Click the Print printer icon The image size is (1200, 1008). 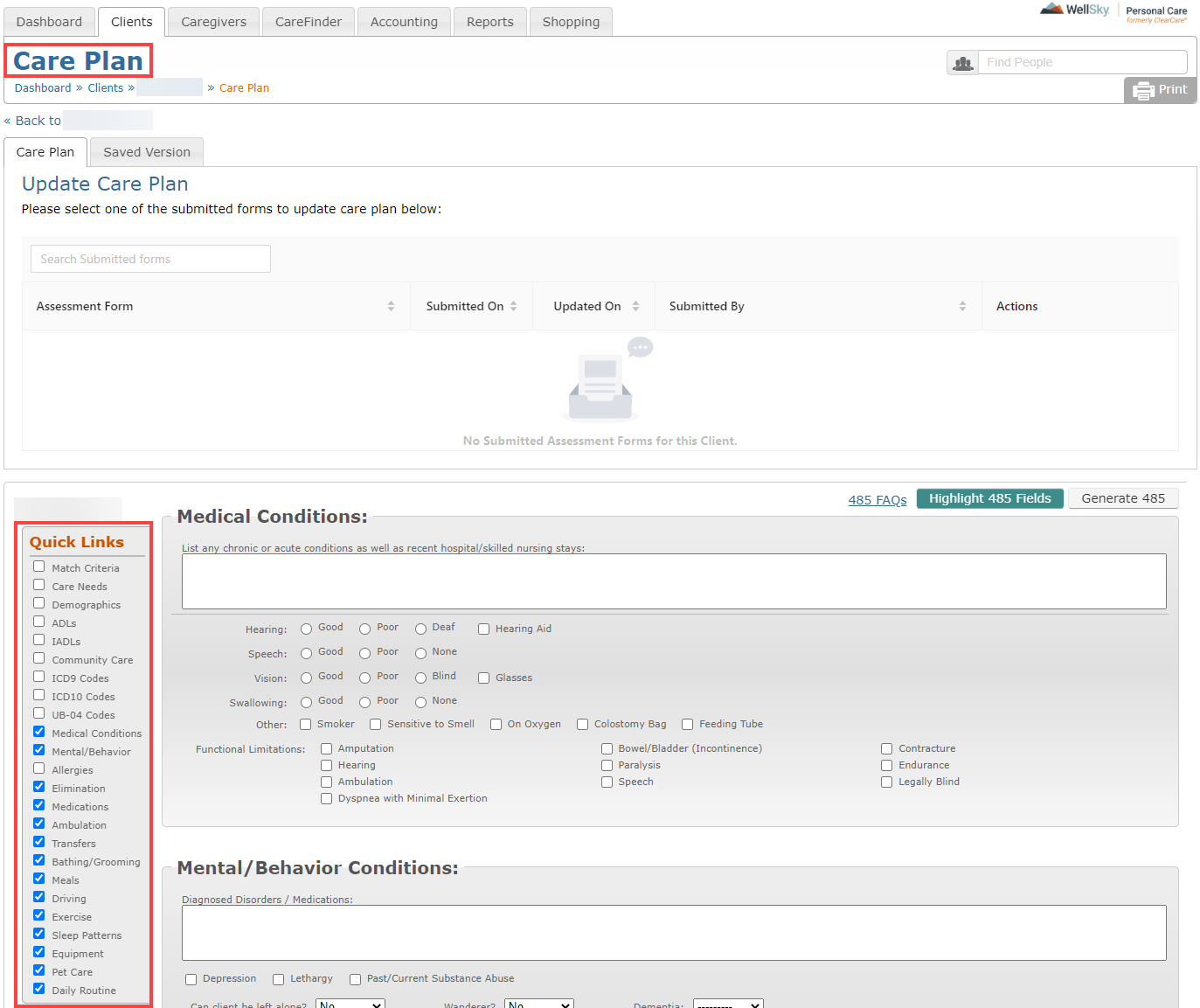tap(1143, 90)
